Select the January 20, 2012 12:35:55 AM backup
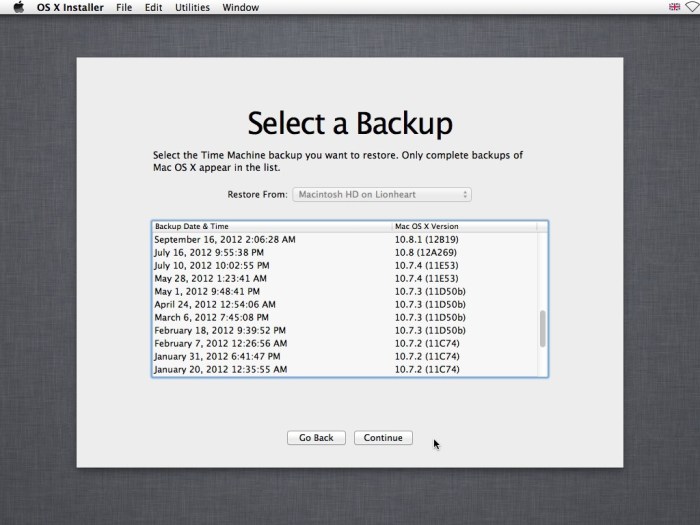700x525 pixels. click(x=345, y=369)
